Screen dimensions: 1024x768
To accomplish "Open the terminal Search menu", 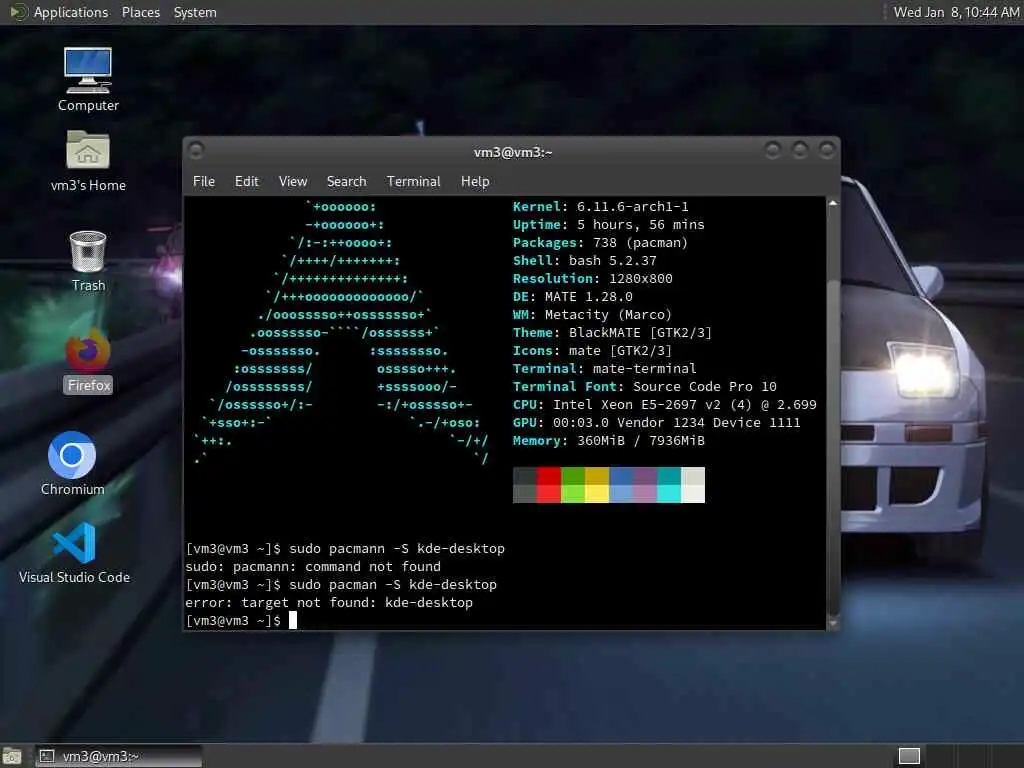I will (346, 181).
